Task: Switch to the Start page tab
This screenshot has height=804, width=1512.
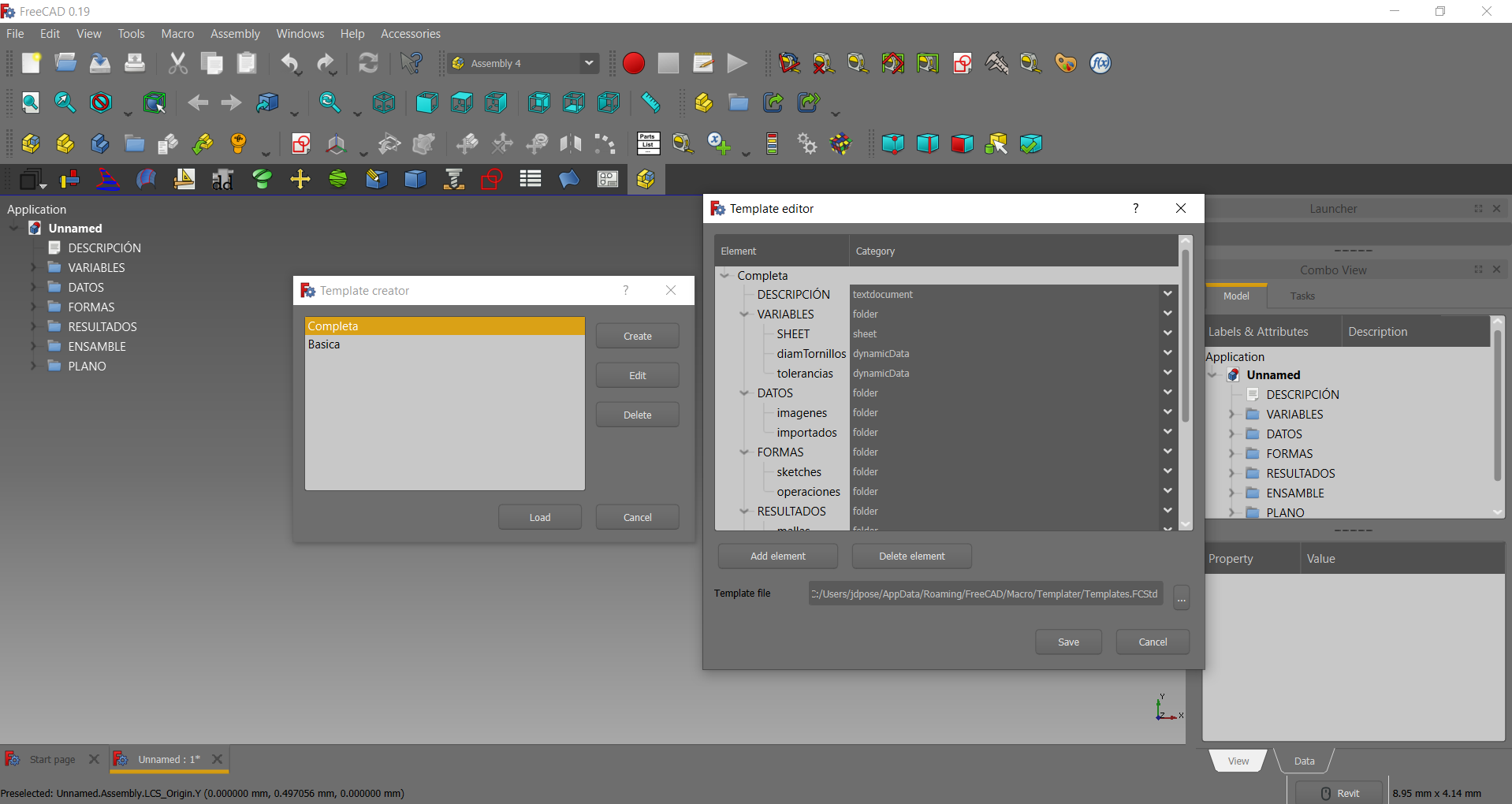Action: coord(52,760)
